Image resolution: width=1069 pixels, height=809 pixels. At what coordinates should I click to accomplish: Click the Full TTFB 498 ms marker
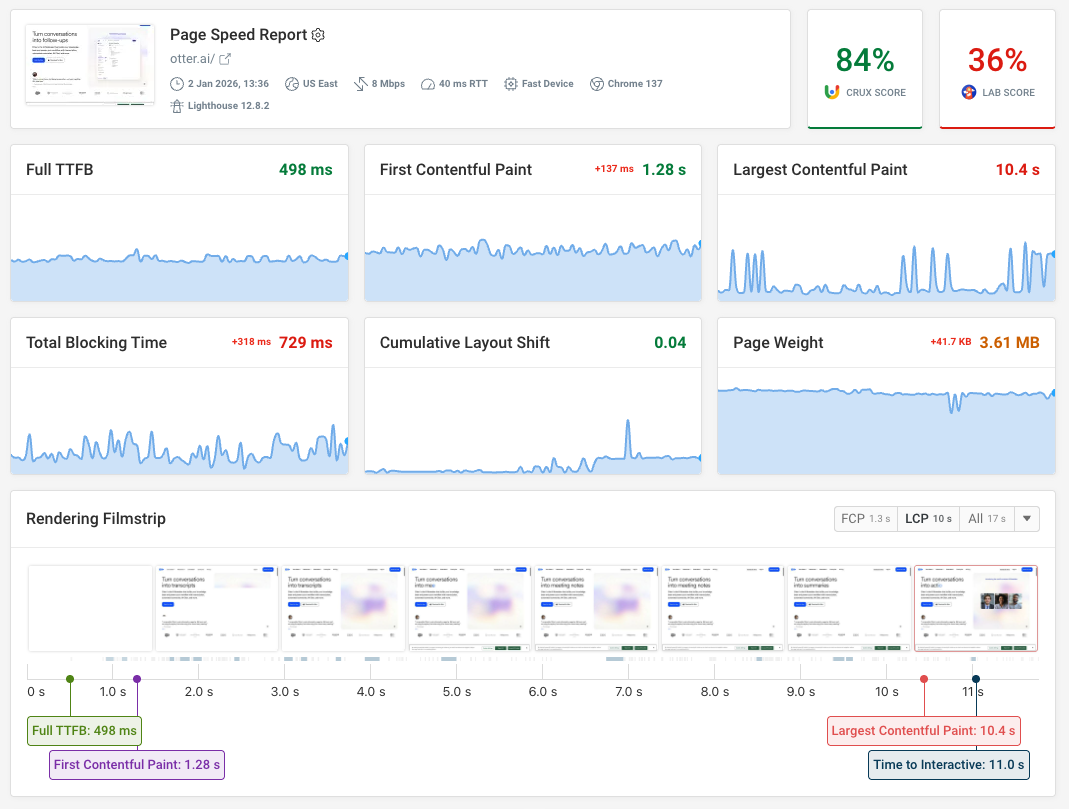point(84,731)
